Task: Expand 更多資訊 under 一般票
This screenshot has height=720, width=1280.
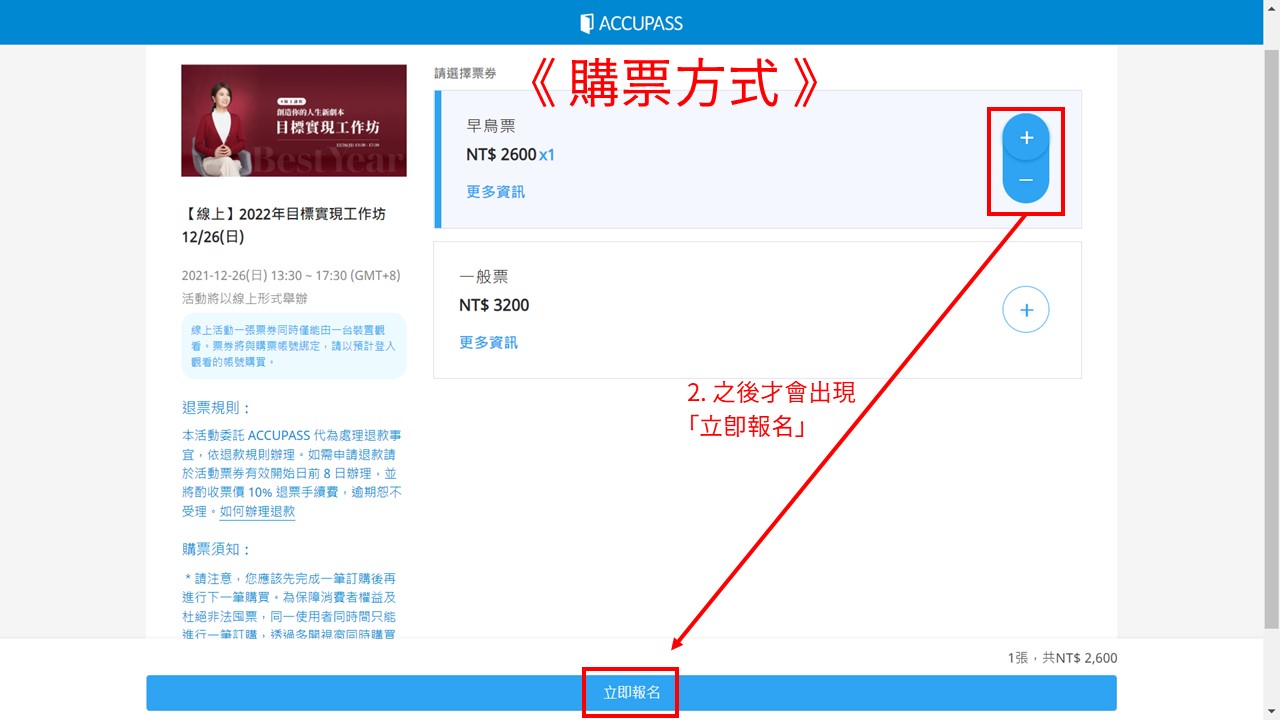Action: tap(488, 343)
